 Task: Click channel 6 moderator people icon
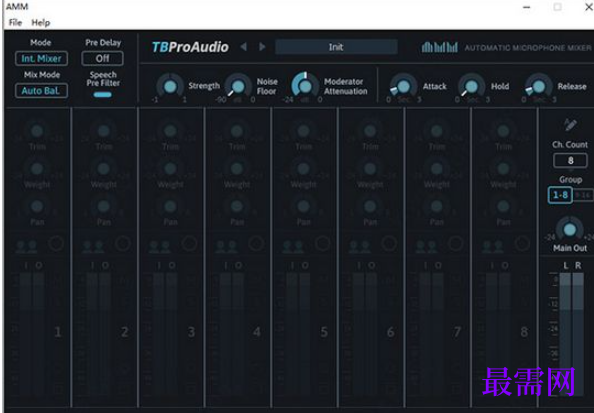pyautogui.click(x=359, y=246)
